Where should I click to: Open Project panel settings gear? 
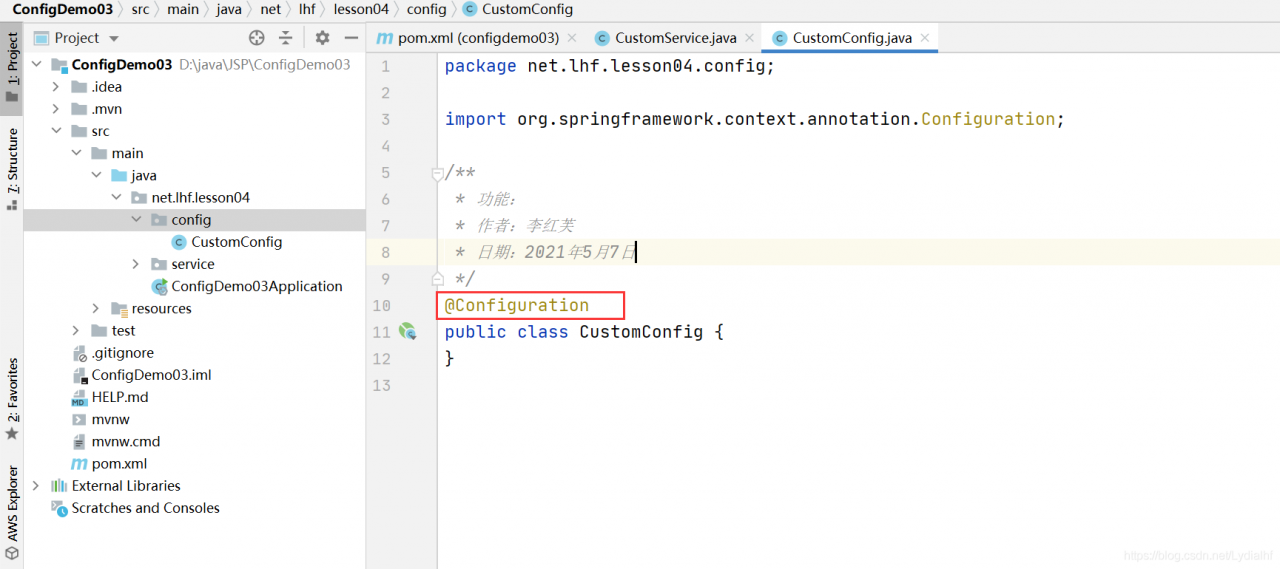click(x=322, y=38)
